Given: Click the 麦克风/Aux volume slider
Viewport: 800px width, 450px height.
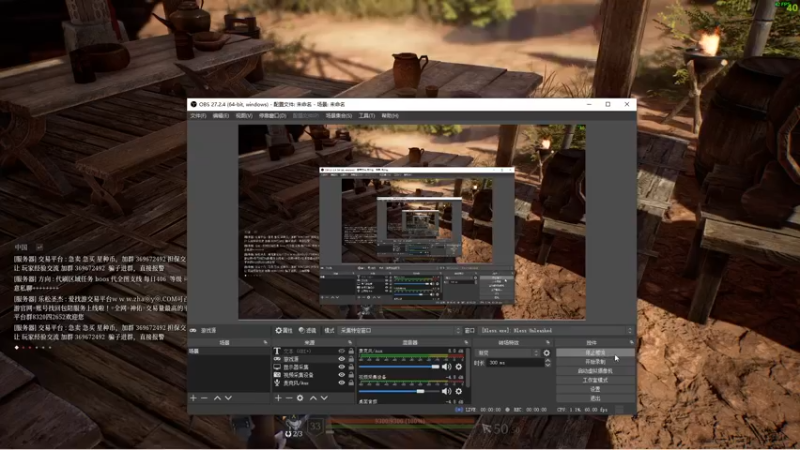Looking at the screenshot, I should (x=398, y=367).
